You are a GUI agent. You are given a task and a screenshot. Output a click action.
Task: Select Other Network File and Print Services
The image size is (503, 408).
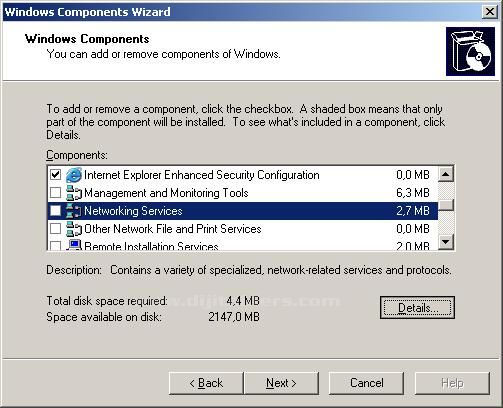coord(242,229)
